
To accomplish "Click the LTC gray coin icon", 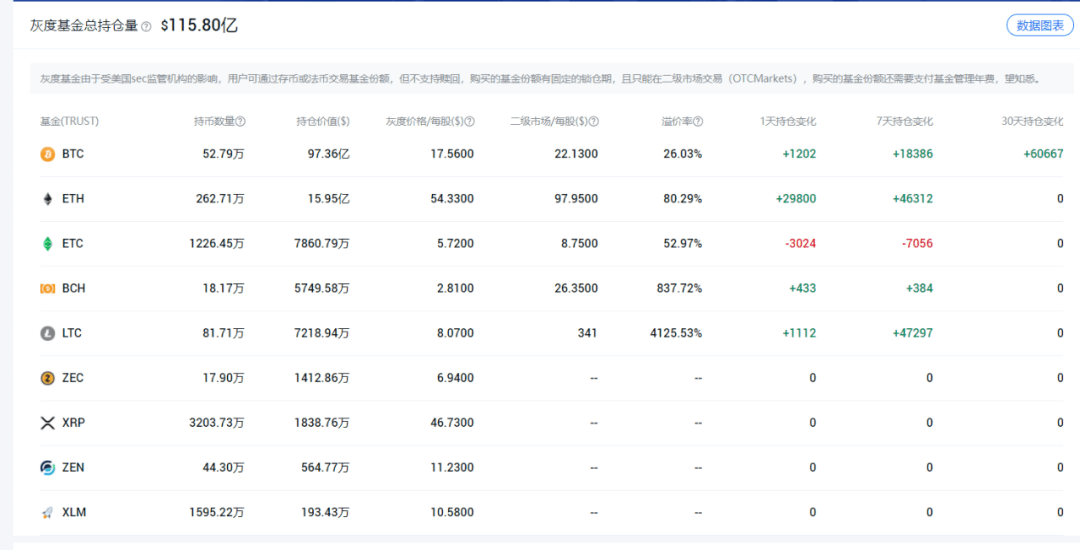I will pos(48,333).
